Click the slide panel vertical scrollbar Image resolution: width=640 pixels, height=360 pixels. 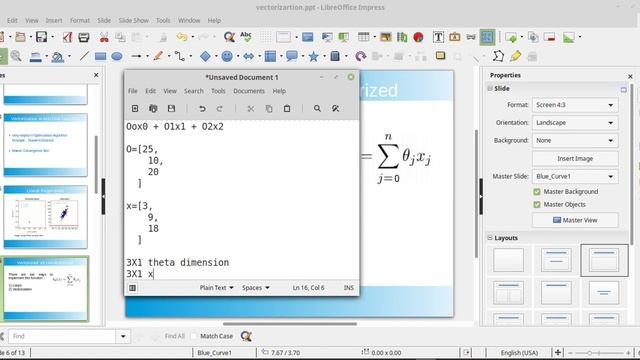point(96,164)
